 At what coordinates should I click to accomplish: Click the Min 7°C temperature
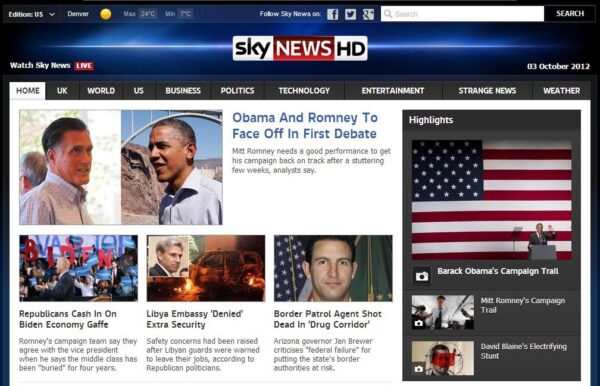point(179,14)
